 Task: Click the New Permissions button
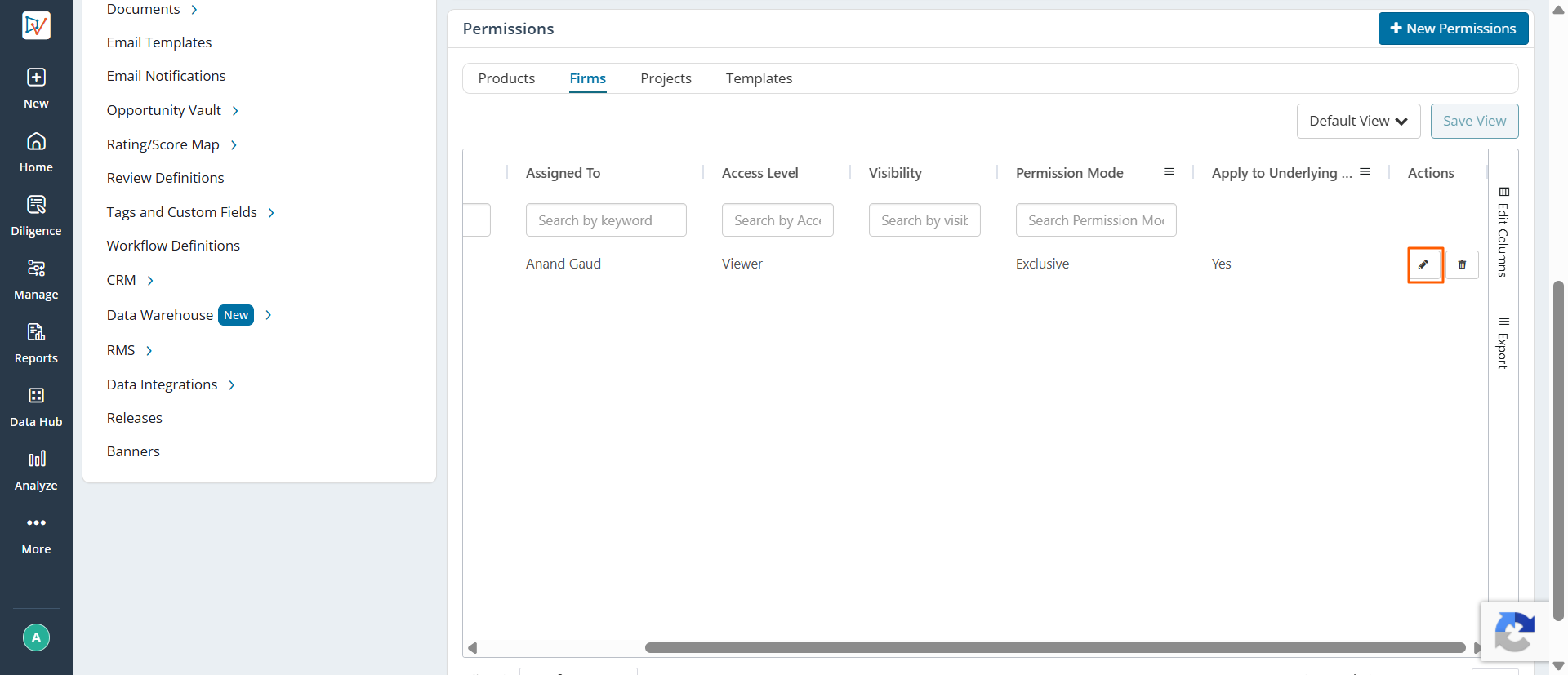[1453, 29]
